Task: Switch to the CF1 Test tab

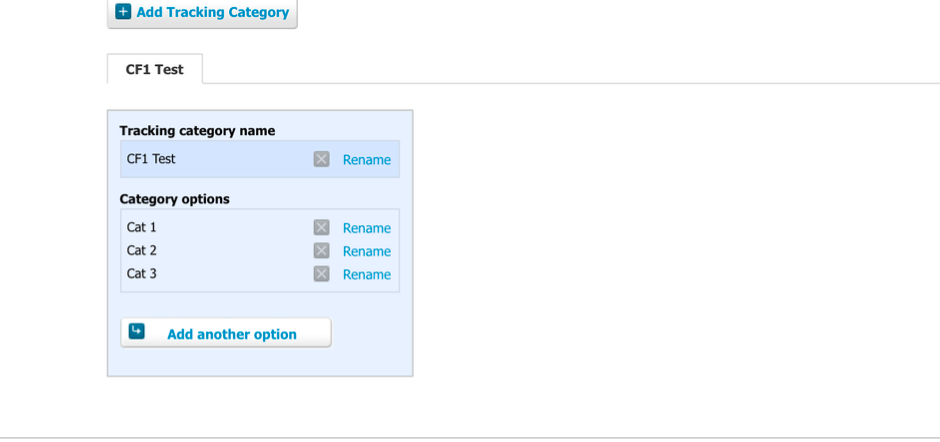Action: pyautogui.click(x=155, y=70)
